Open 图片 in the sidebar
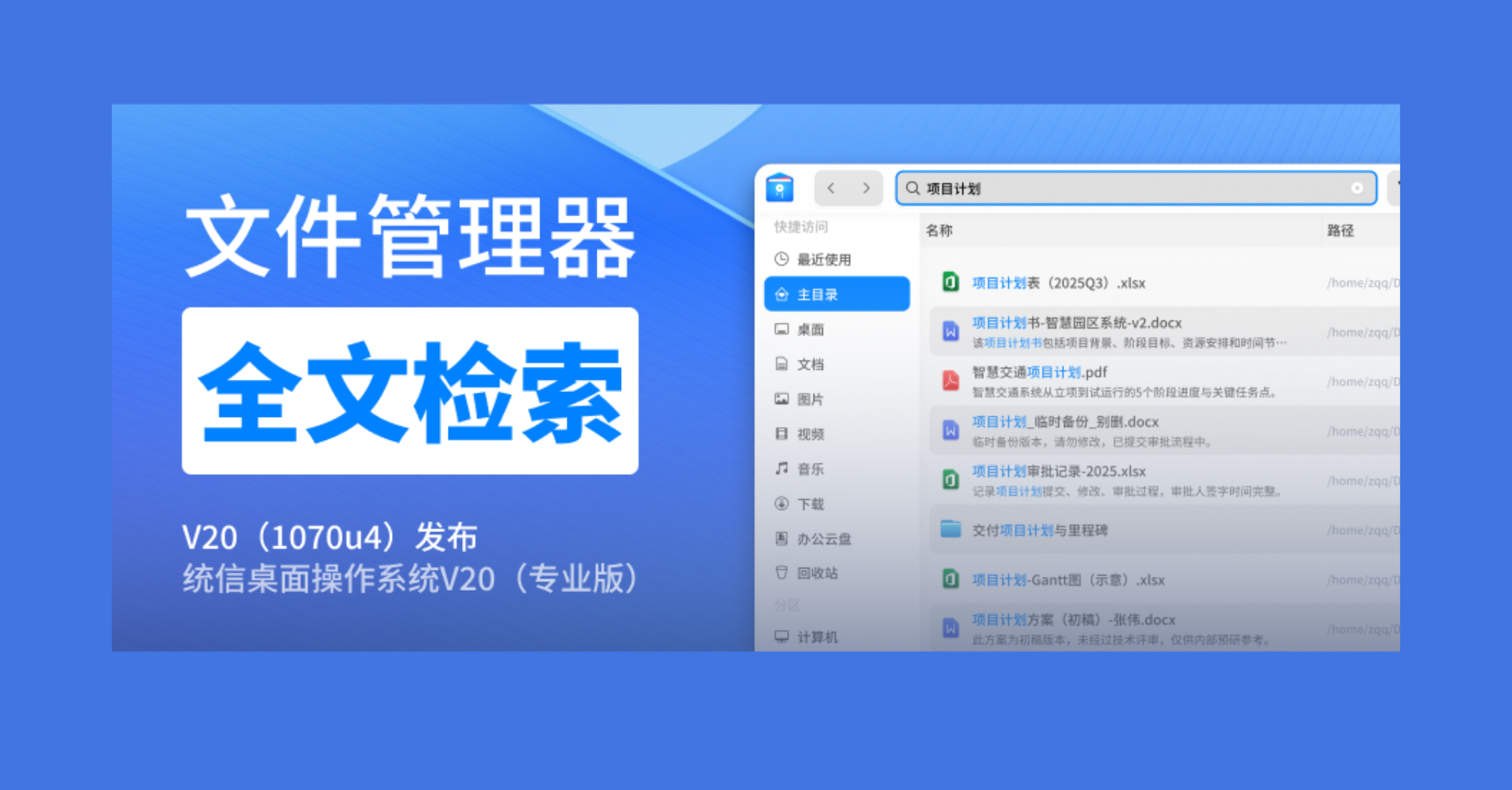The image size is (1512, 790). [x=836, y=399]
